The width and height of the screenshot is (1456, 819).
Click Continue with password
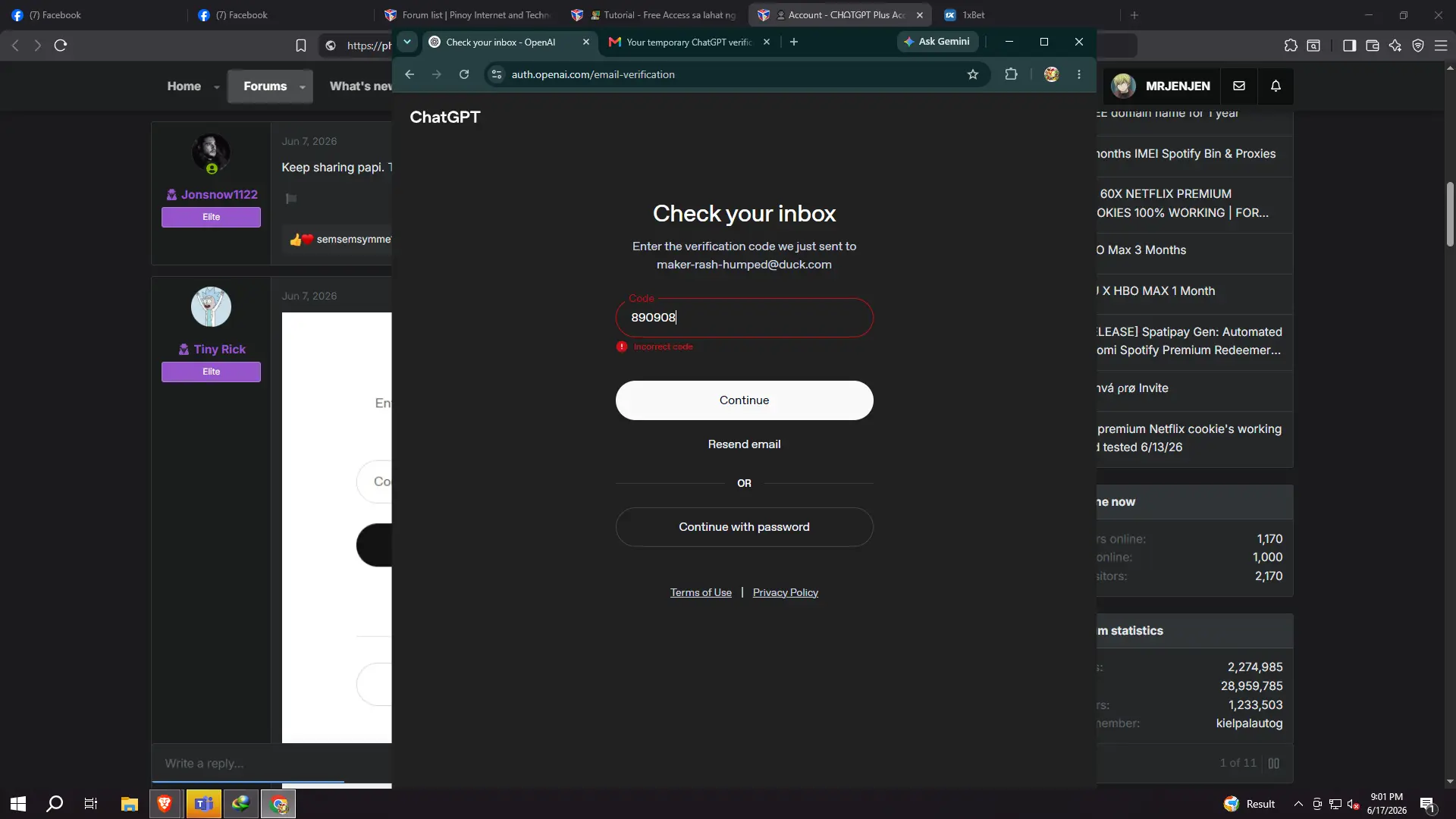click(744, 527)
